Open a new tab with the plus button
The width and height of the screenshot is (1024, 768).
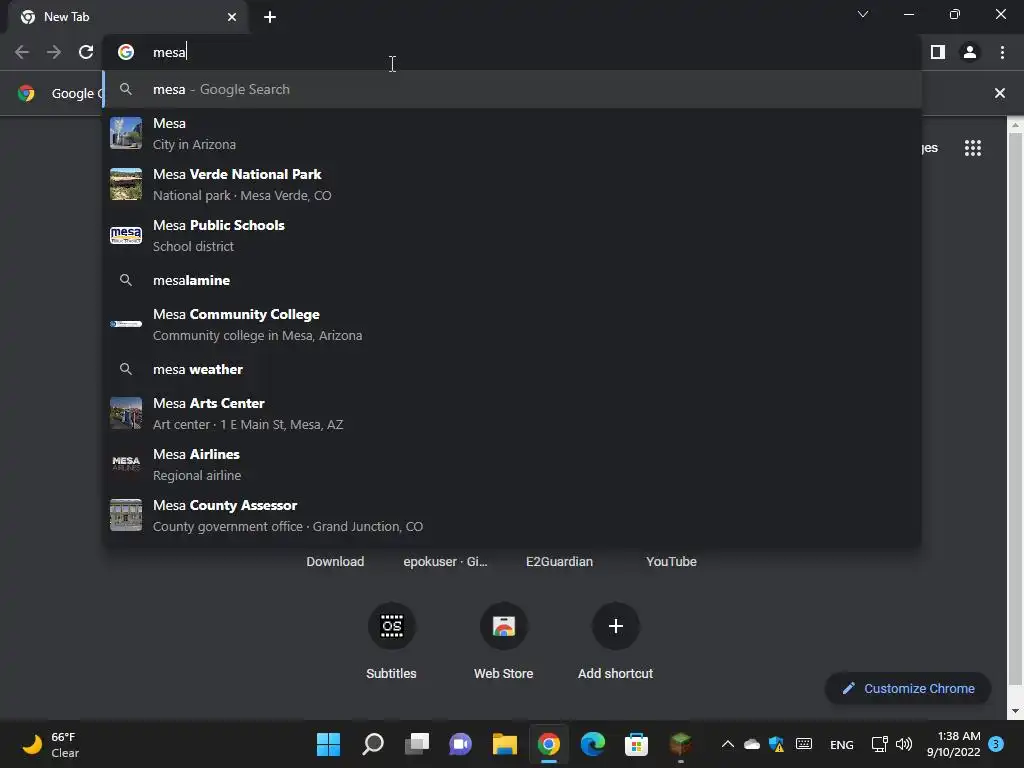point(270,17)
